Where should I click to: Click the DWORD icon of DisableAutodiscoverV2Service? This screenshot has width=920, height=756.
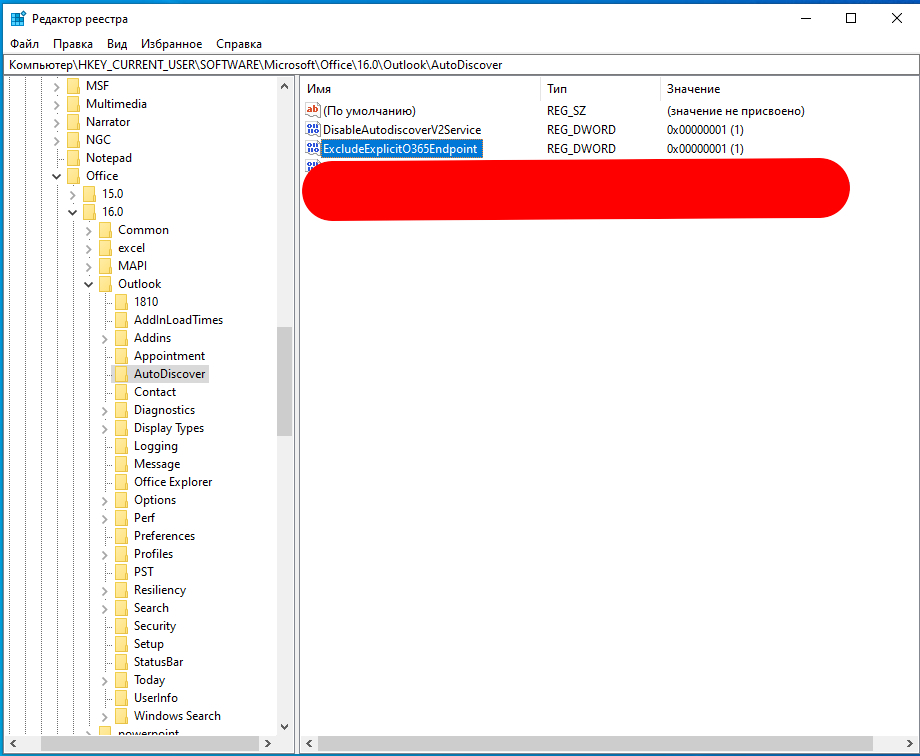313,129
